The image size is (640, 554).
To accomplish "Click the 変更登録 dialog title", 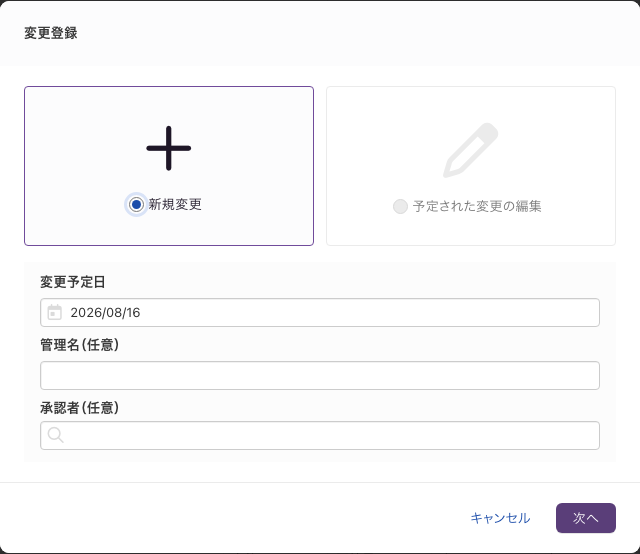I will pyautogui.click(x=51, y=33).
